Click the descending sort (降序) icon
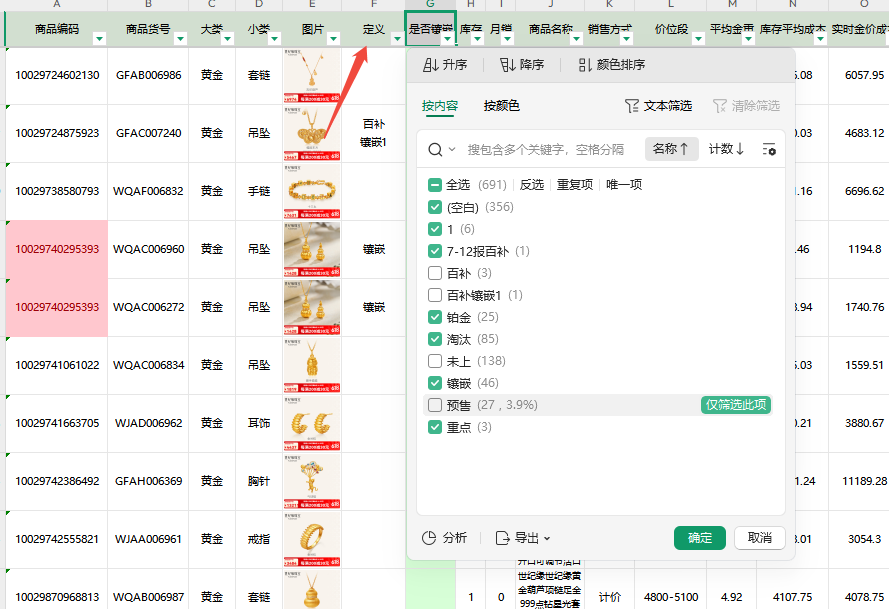Image resolution: width=889 pixels, height=609 pixels. click(x=508, y=65)
